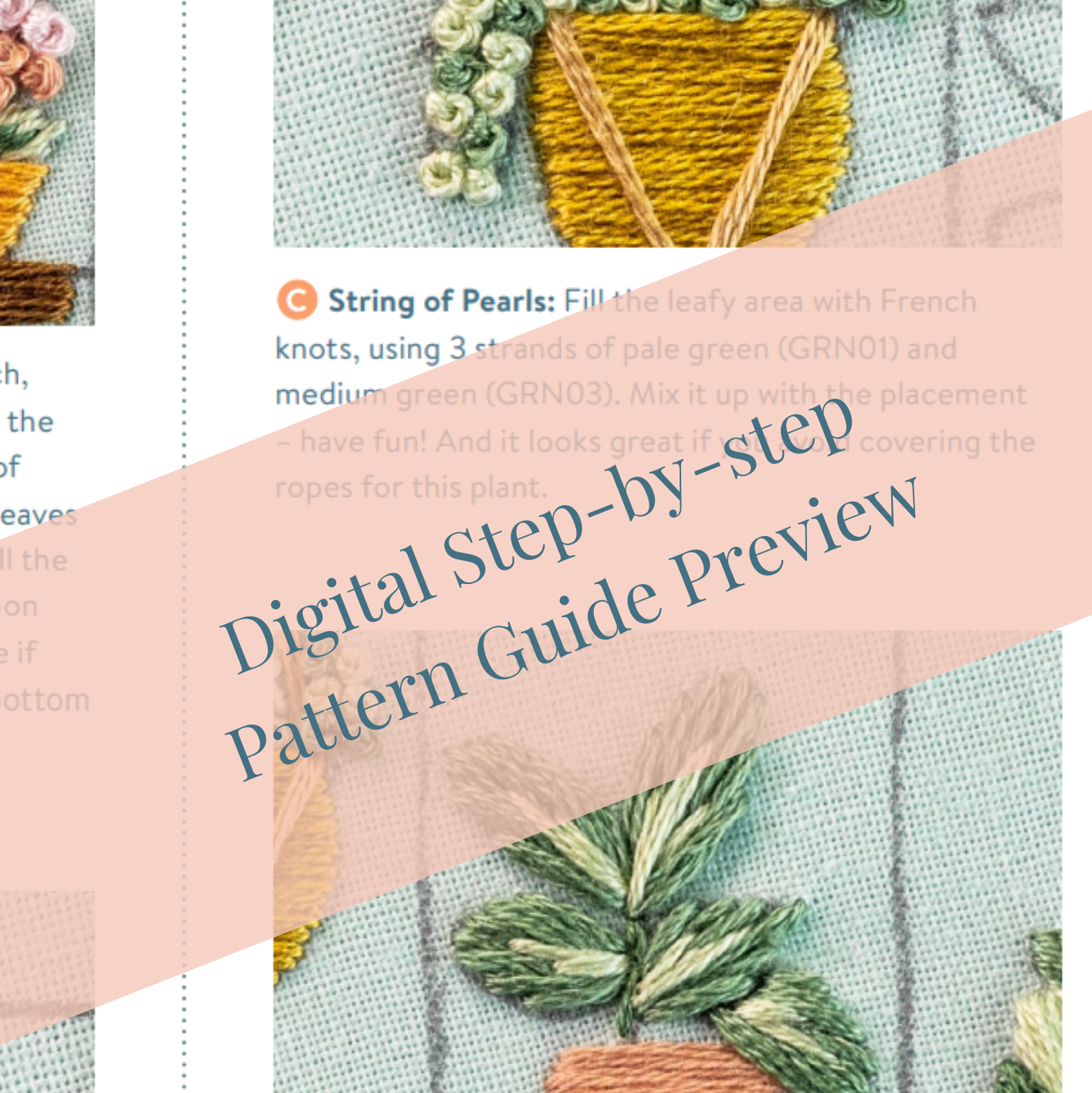
Task: Open the green leafy plant embroidery photo
Action: [x=667, y=861]
